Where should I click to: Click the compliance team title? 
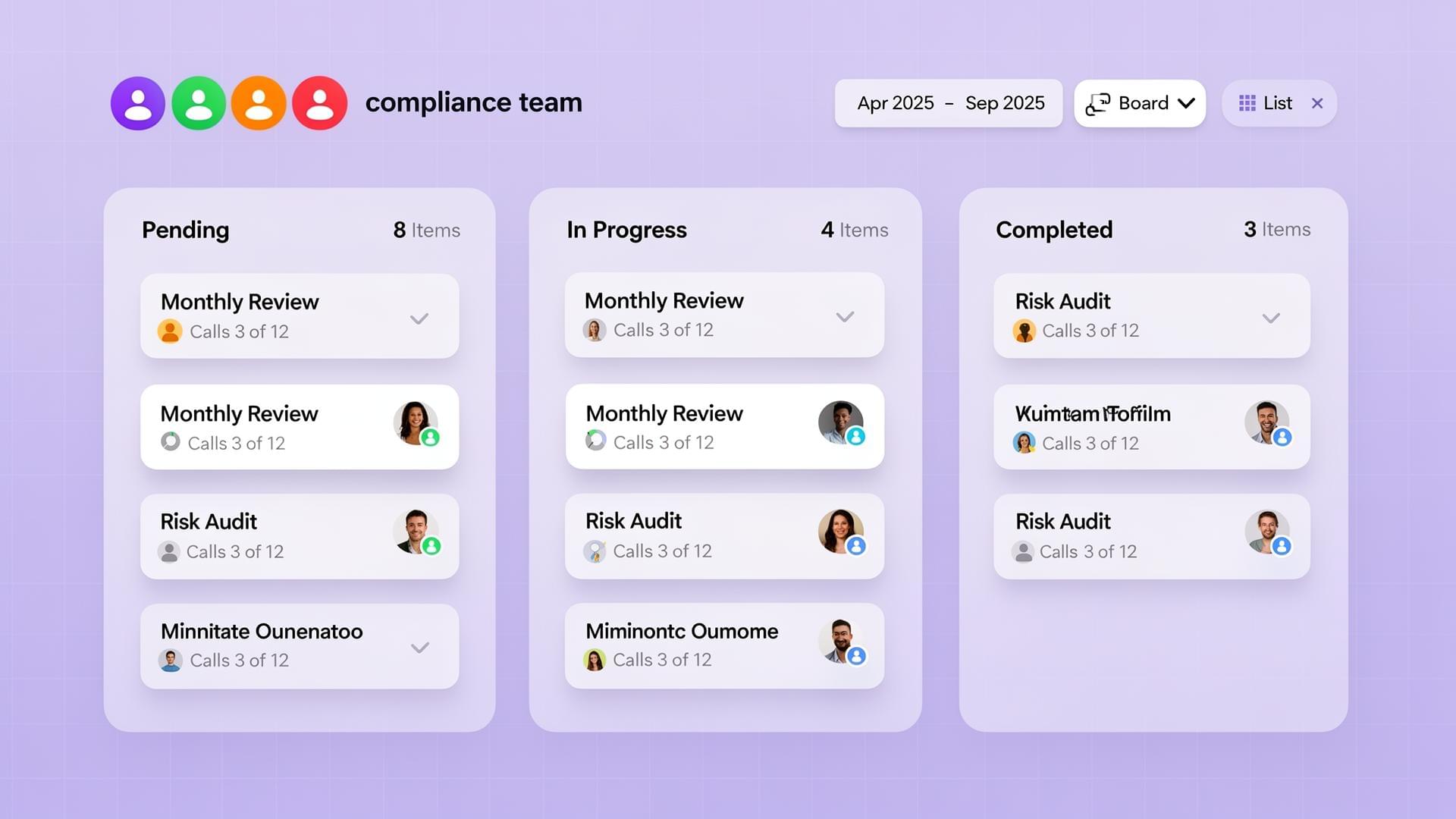pyautogui.click(x=472, y=102)
